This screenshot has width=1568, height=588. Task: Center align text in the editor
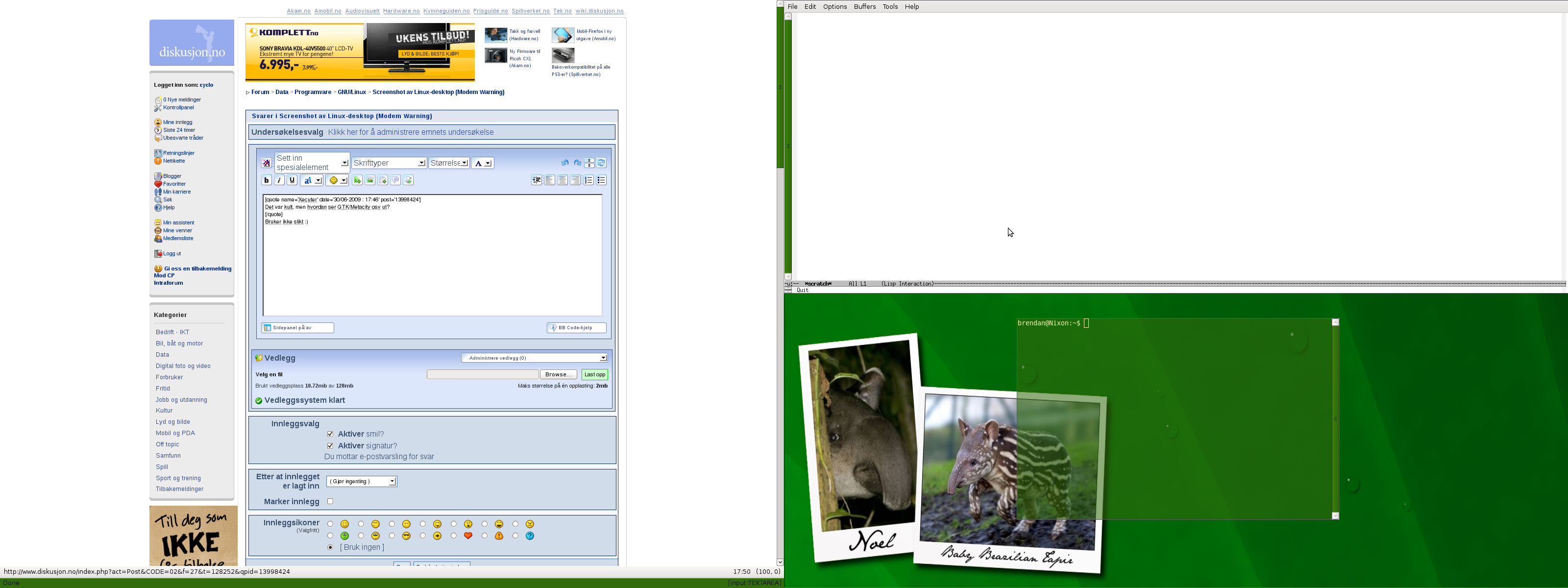563,180
